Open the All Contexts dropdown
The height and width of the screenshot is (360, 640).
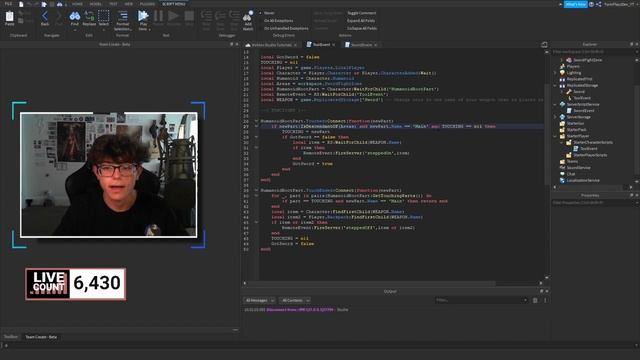tap(295, 300)
